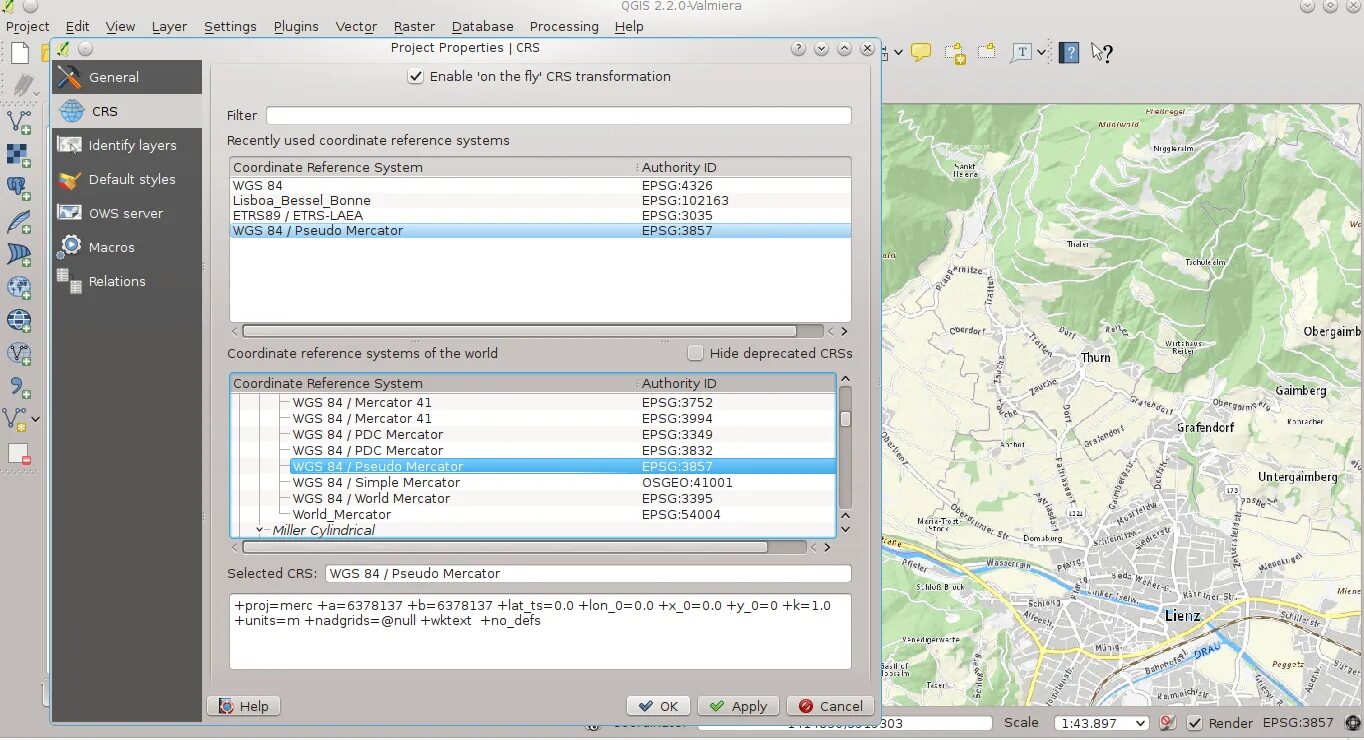Image resolution: width=1364 pixels, height=740 pixels.
Task: Click the dialog's Help button
Action: click(x=243, y=705)
